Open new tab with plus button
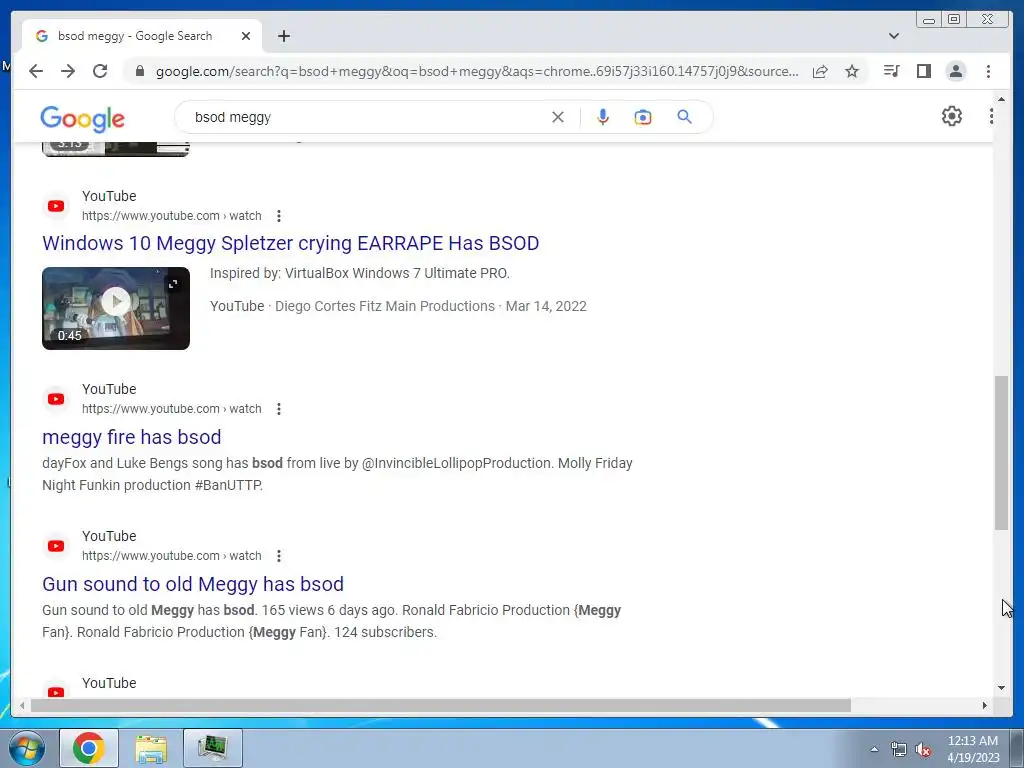1024x768 pixels. (283, 36)
